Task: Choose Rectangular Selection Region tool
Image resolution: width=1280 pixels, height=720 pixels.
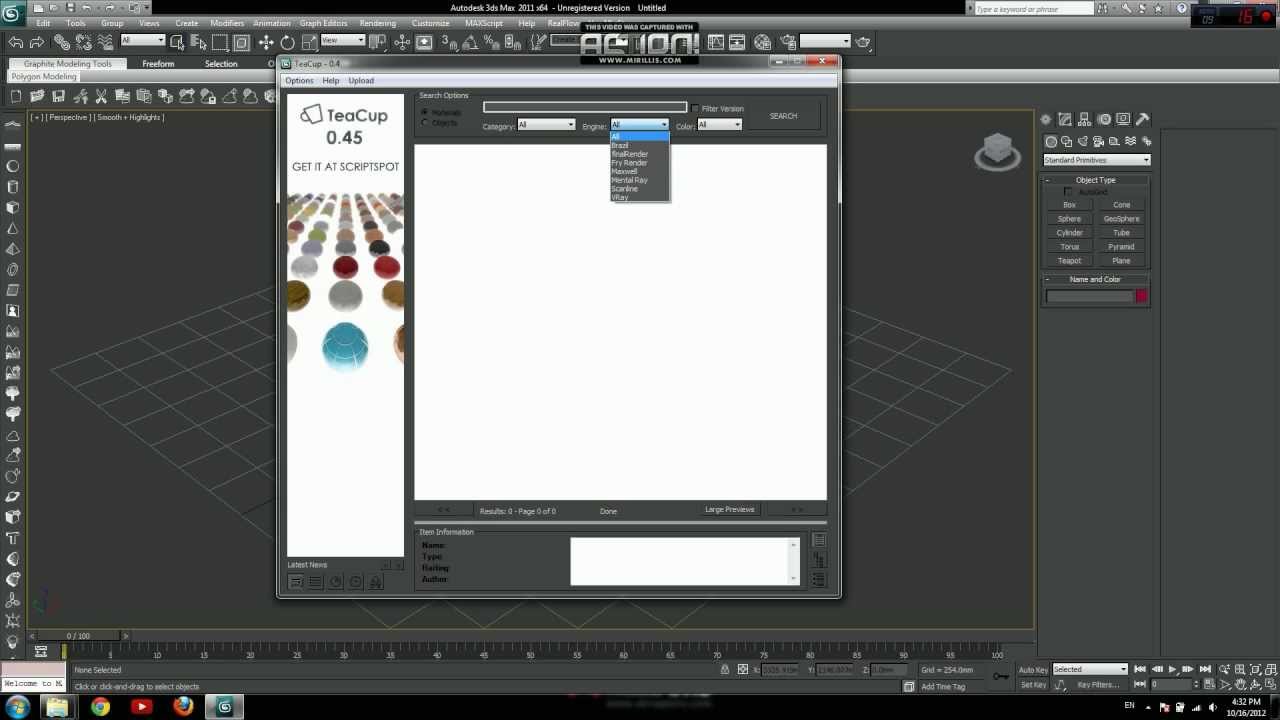Action: point(220,42)
